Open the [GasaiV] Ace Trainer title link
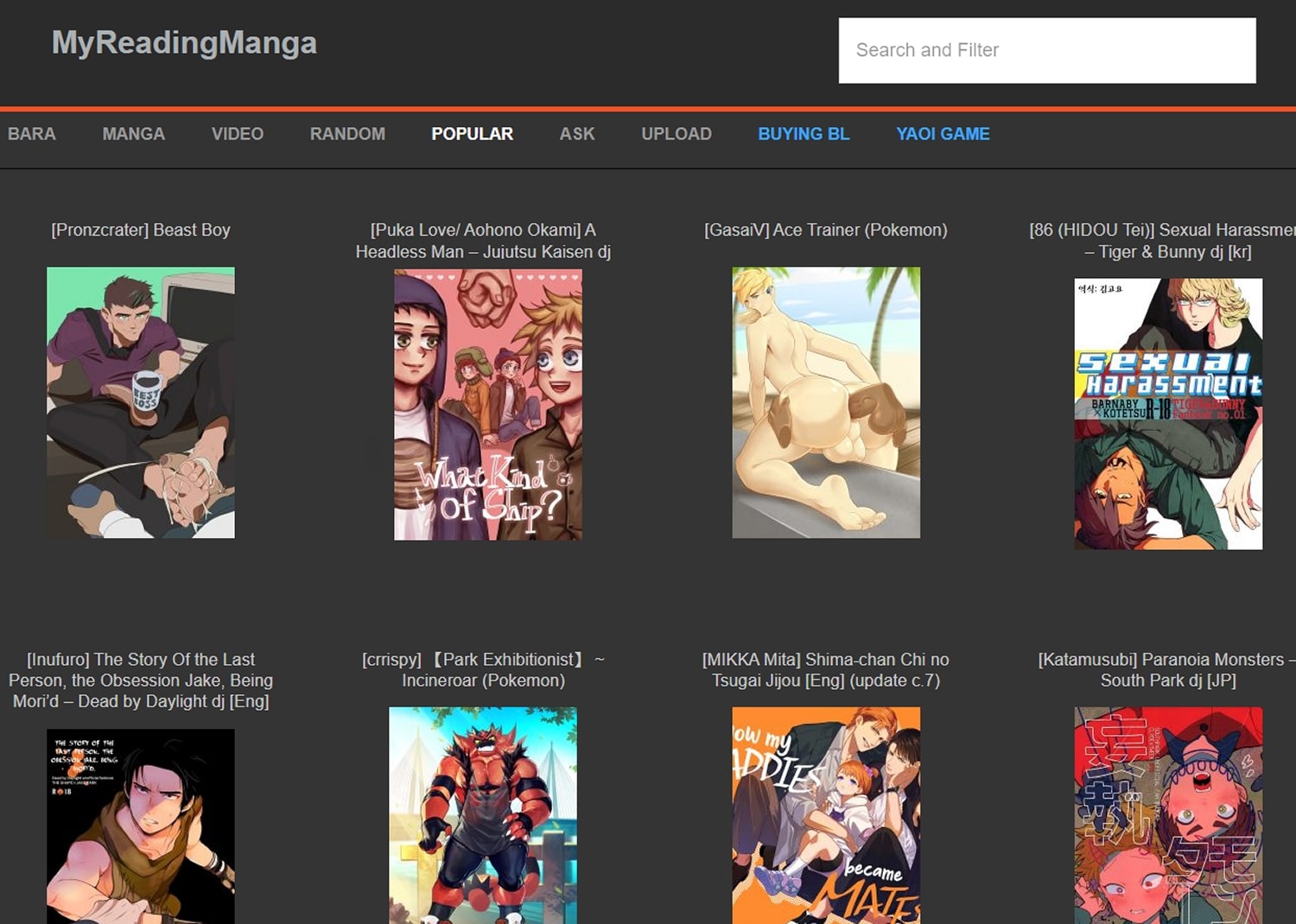Screen dimensions: 1296x924 click(x=826, y=230)
